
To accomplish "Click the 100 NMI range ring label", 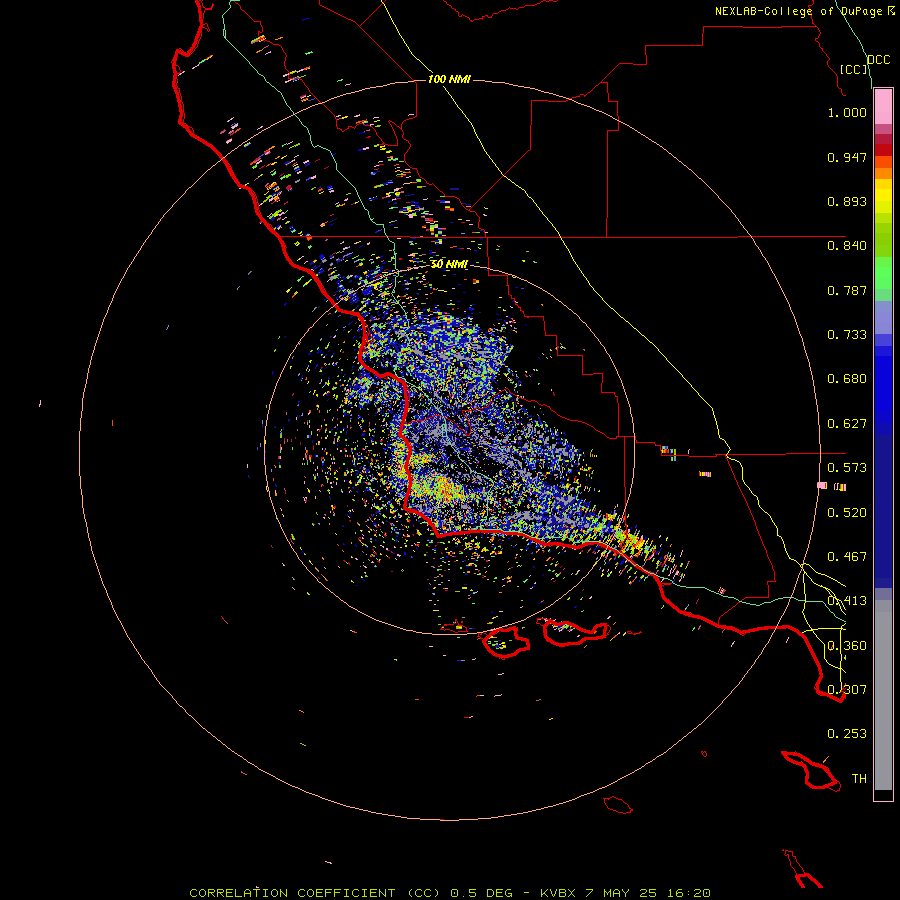I will (449, 79).
